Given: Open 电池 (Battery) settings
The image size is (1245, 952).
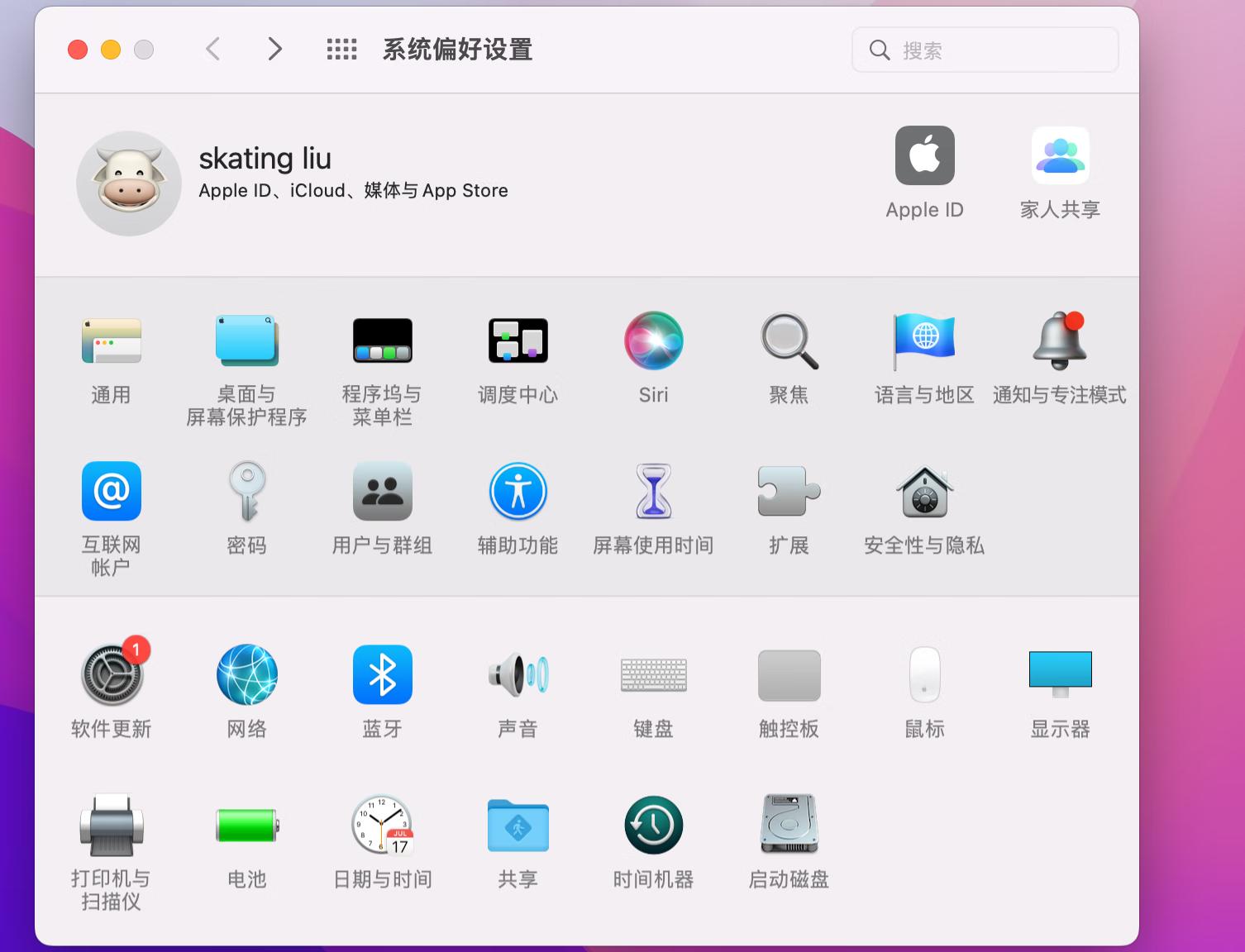Looking at the screenshot, I should click(x=246, y=825).
